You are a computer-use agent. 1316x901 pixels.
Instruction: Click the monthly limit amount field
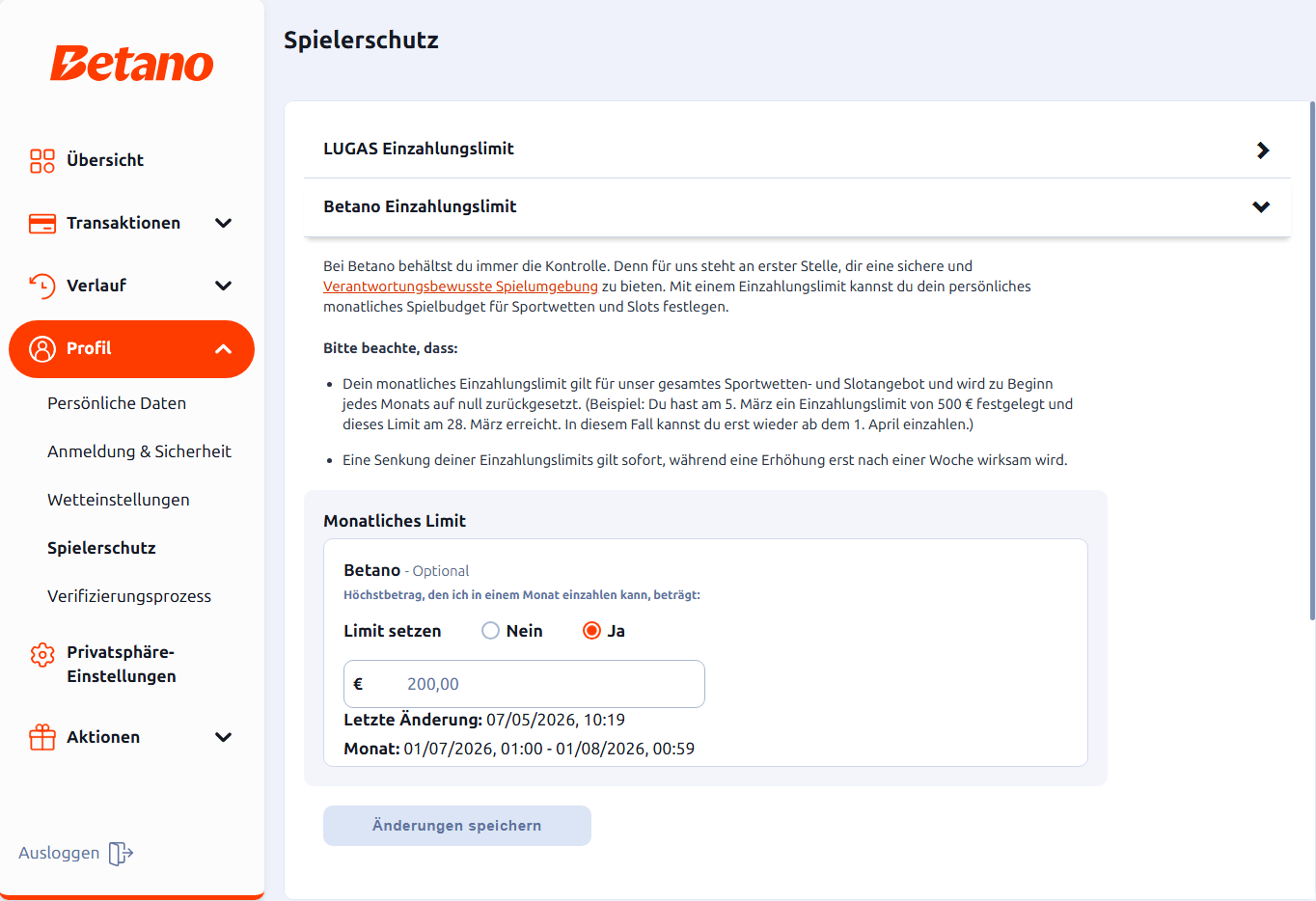[x=524, y=684]
